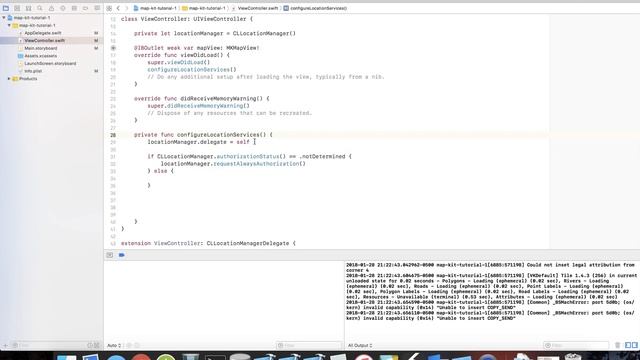The width and height of the screenshot is (640, 360).
Task: Show only the console pane
Action: point(635,345)
